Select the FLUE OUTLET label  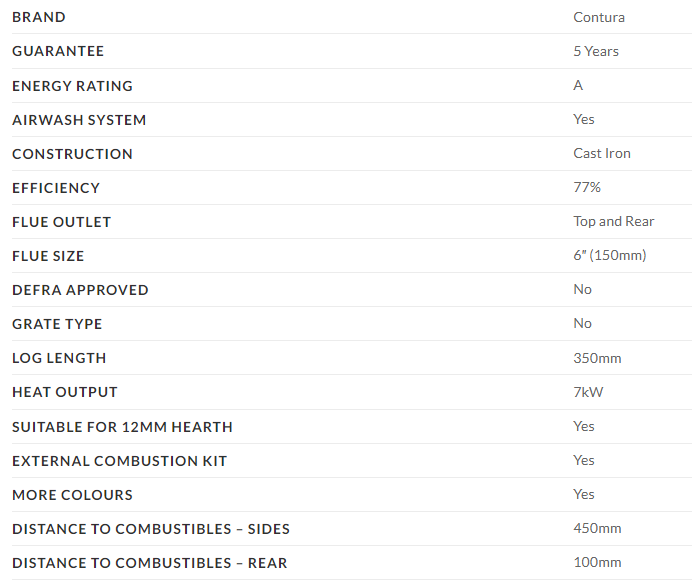point(61,222)
